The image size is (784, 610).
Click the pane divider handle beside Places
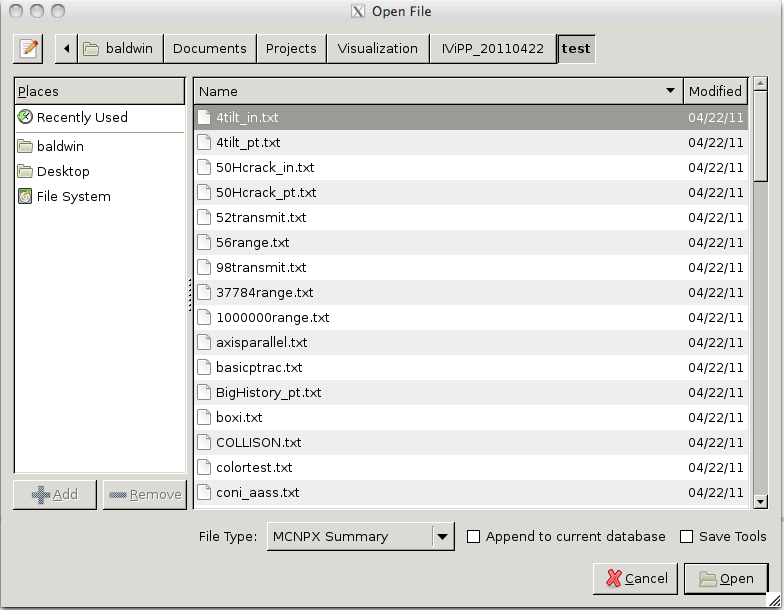pos(190,294)
